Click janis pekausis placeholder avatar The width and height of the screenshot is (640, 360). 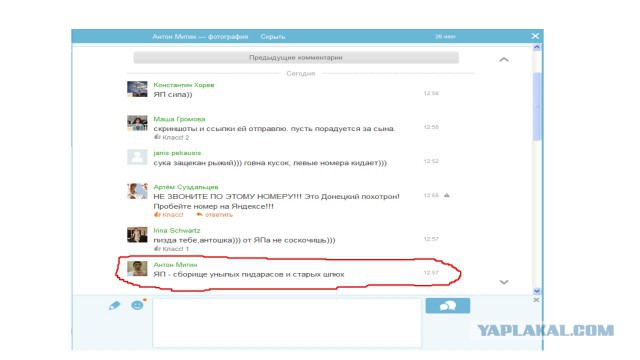click(137, 157)
